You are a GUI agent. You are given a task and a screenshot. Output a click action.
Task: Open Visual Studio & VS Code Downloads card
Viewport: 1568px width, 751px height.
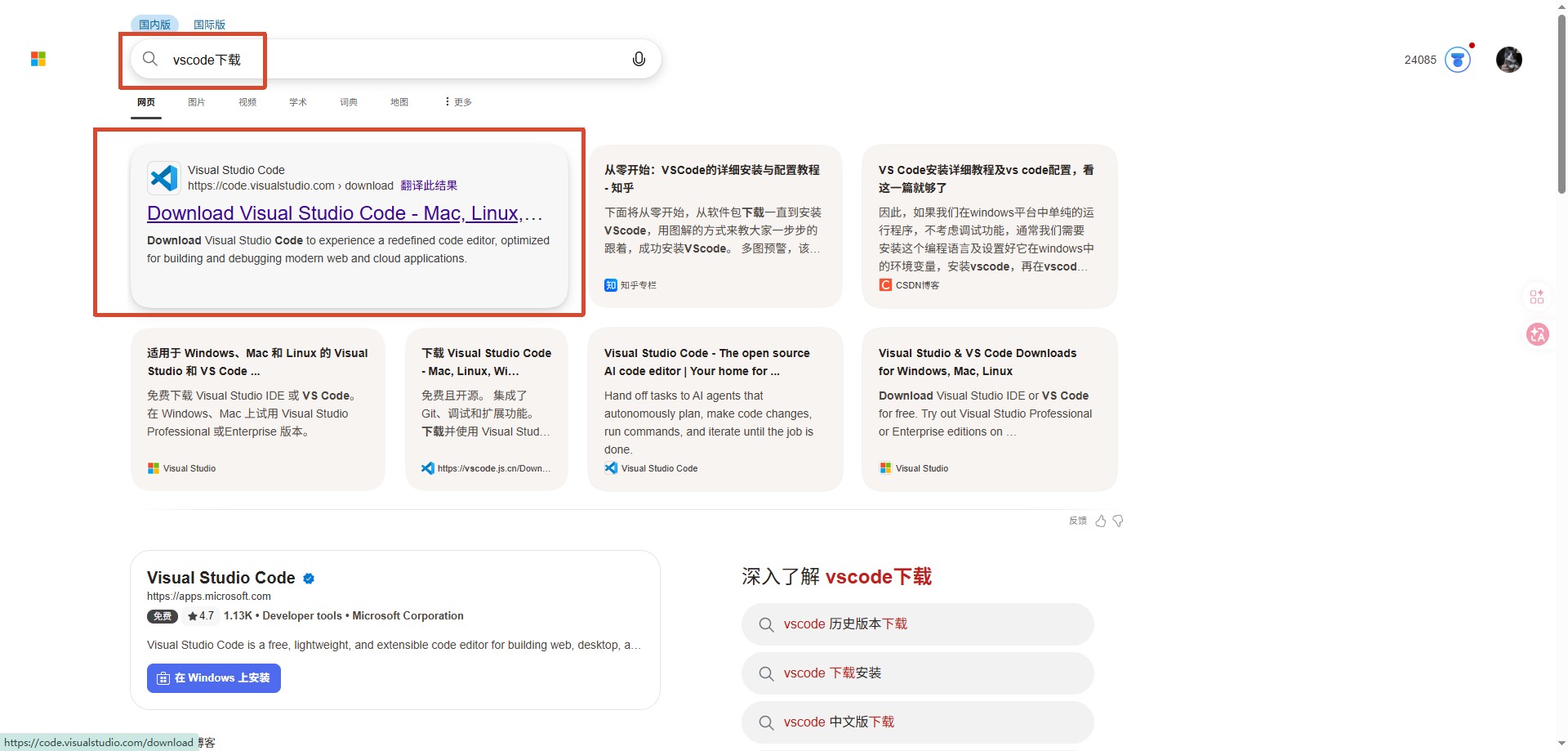click(990, 409)
